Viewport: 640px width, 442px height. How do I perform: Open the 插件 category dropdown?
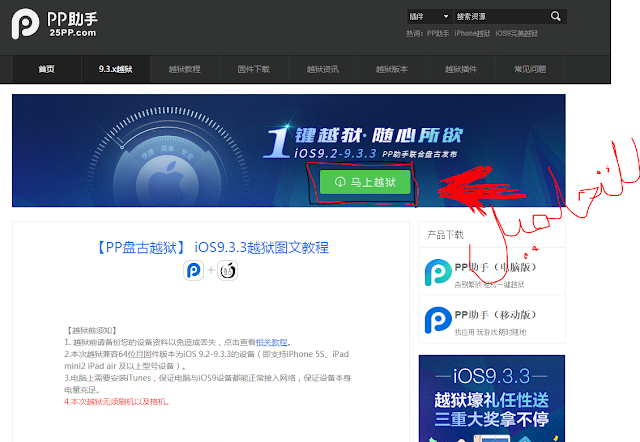coord(429,16)
